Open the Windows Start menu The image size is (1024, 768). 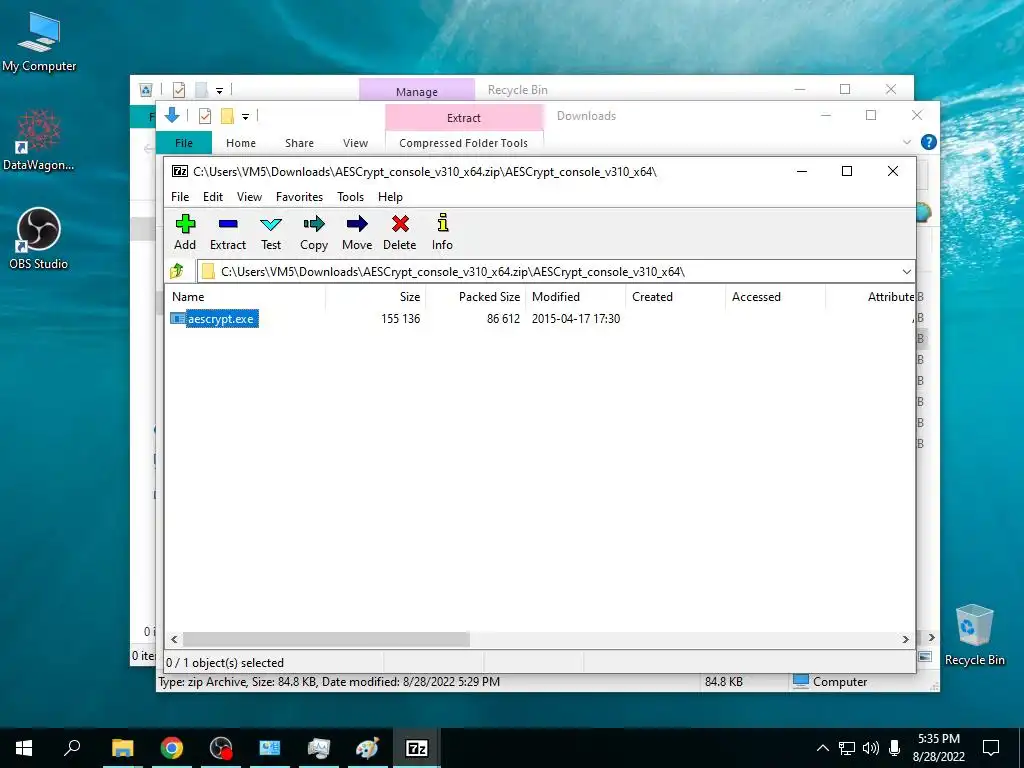pos(24,748)
